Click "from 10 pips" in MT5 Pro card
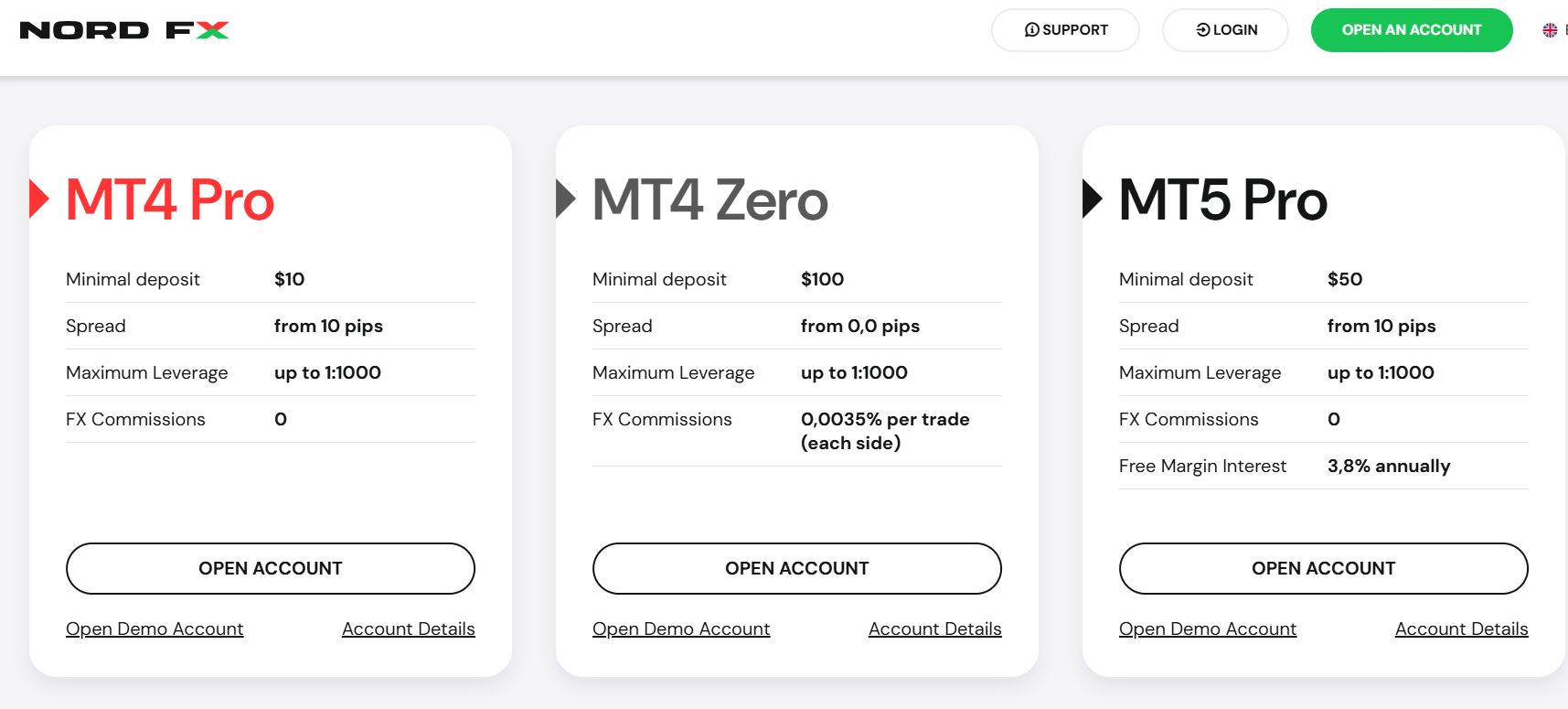 (1381, 326)
